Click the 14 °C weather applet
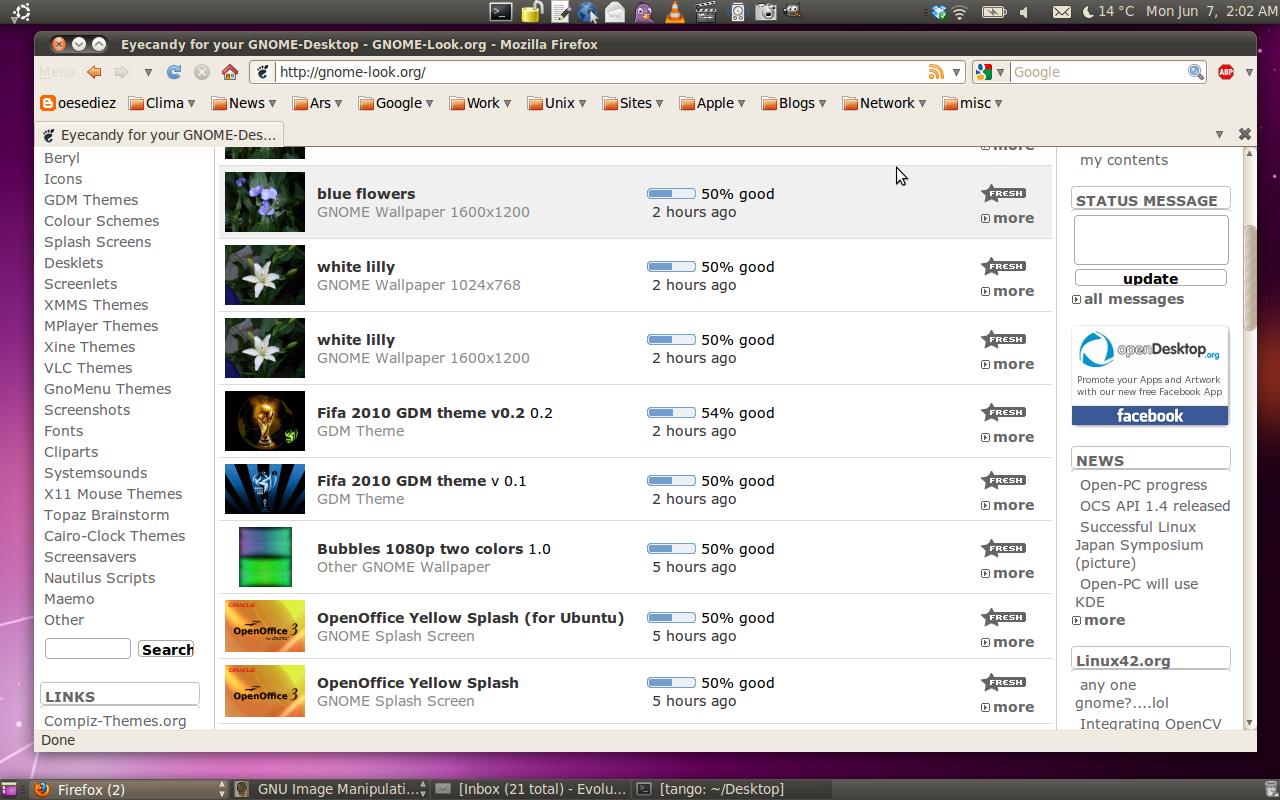 pos(1108,12)
